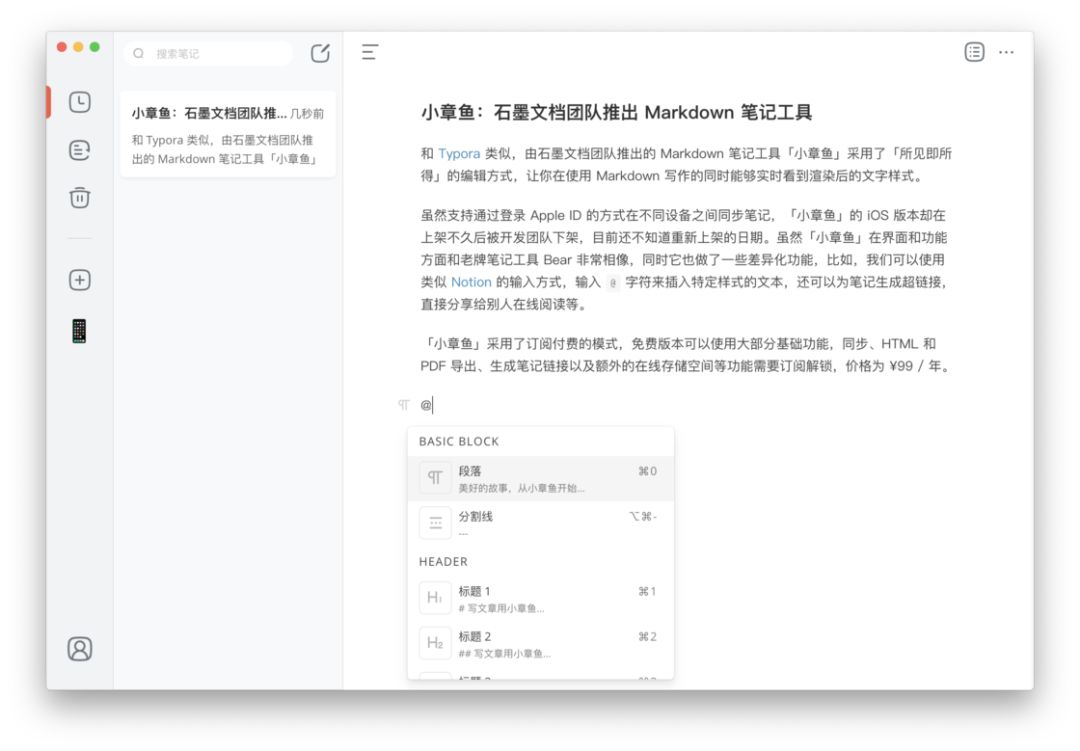Screen dimensions: 1080x751
Task: Open the user account profile icon
Action: [x=80, y=649]
